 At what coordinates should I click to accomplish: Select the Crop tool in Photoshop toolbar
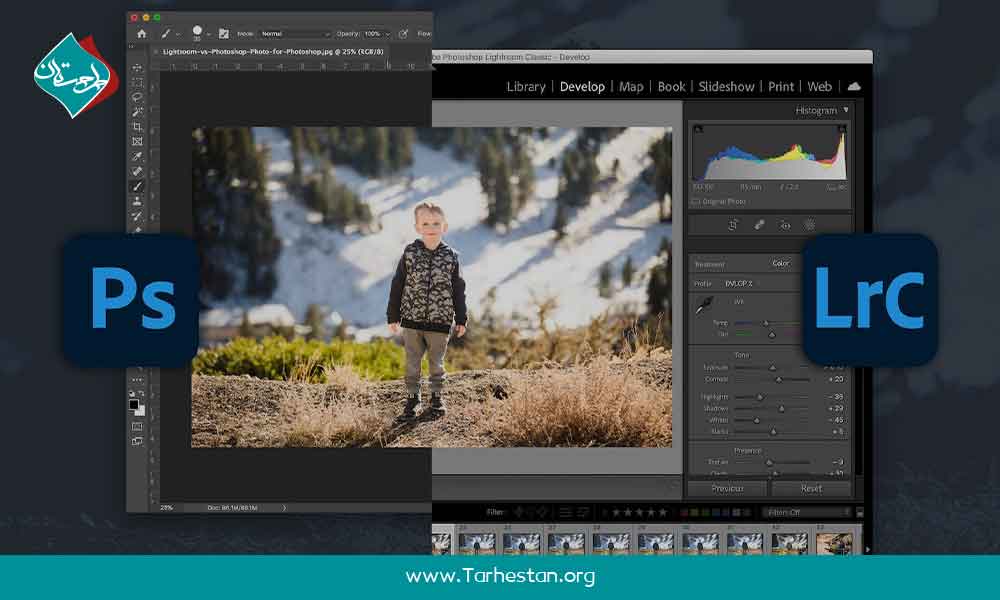137,127
